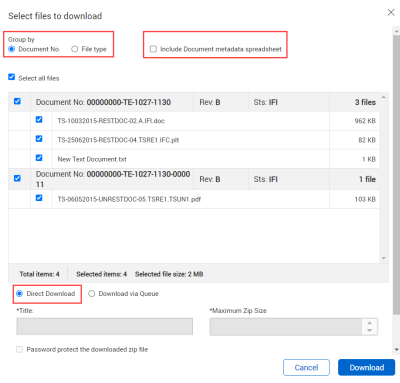Increase Maximum Zip Size with up arrow

[369, 323]
